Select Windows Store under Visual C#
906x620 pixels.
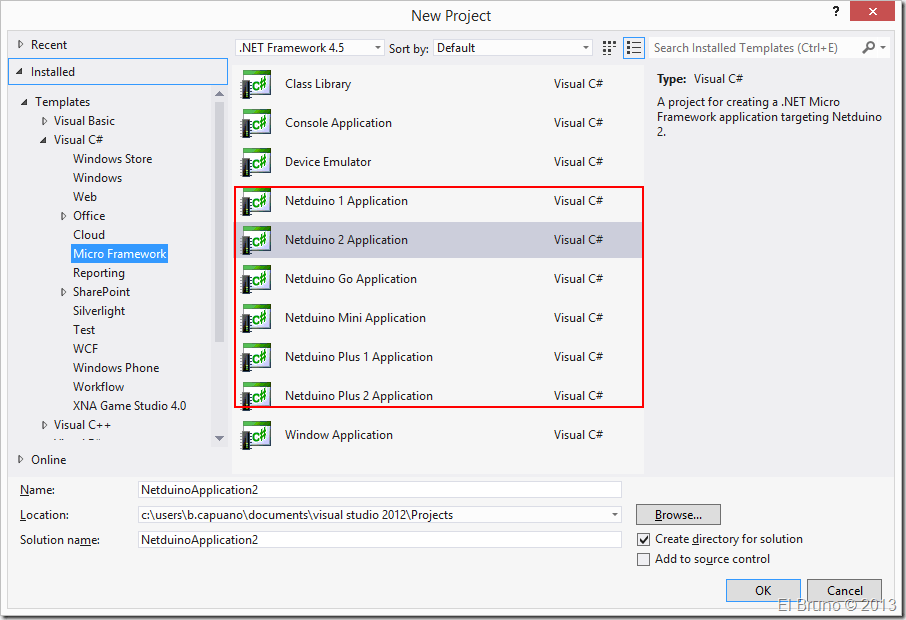(112, 159)
